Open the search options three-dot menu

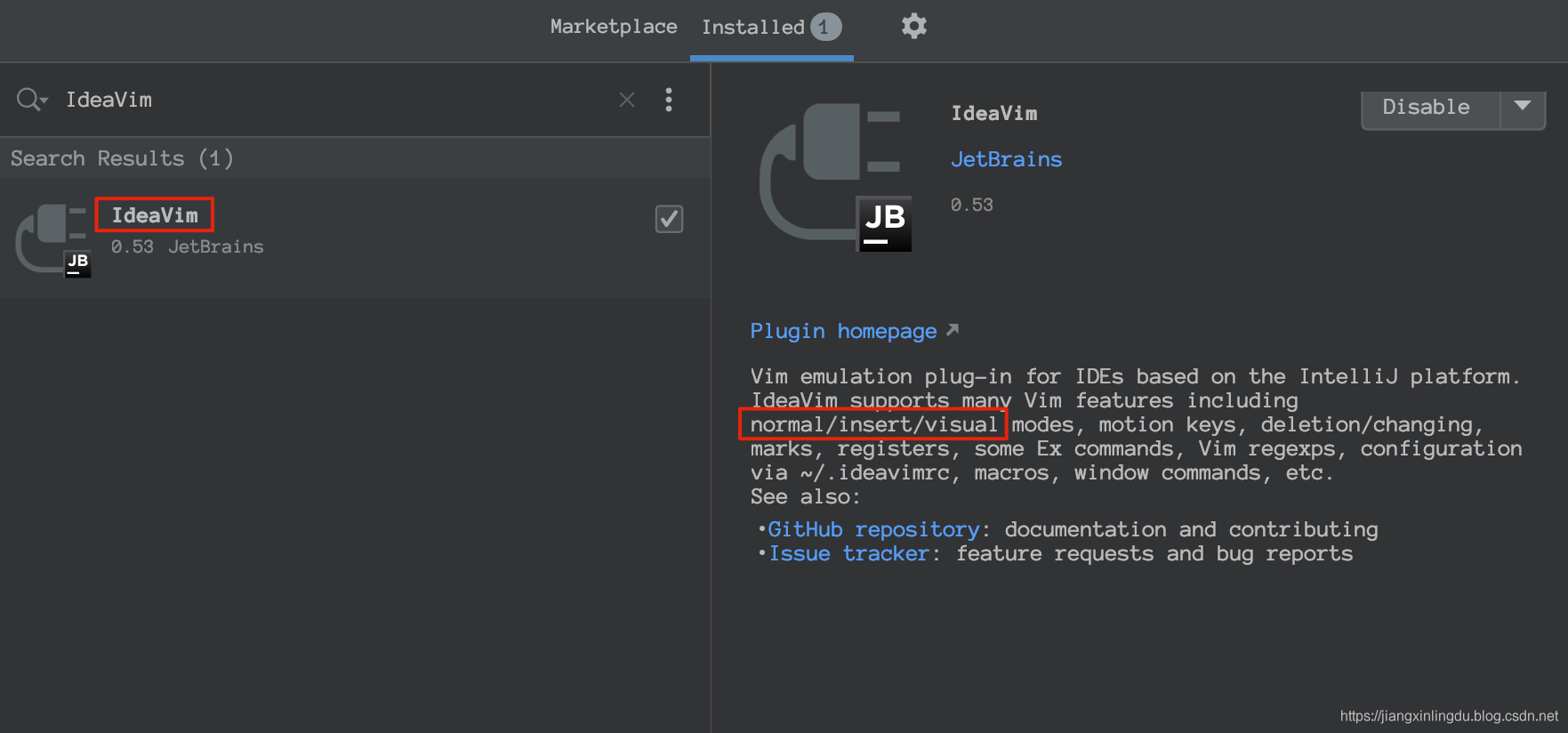tap(669, 100)
